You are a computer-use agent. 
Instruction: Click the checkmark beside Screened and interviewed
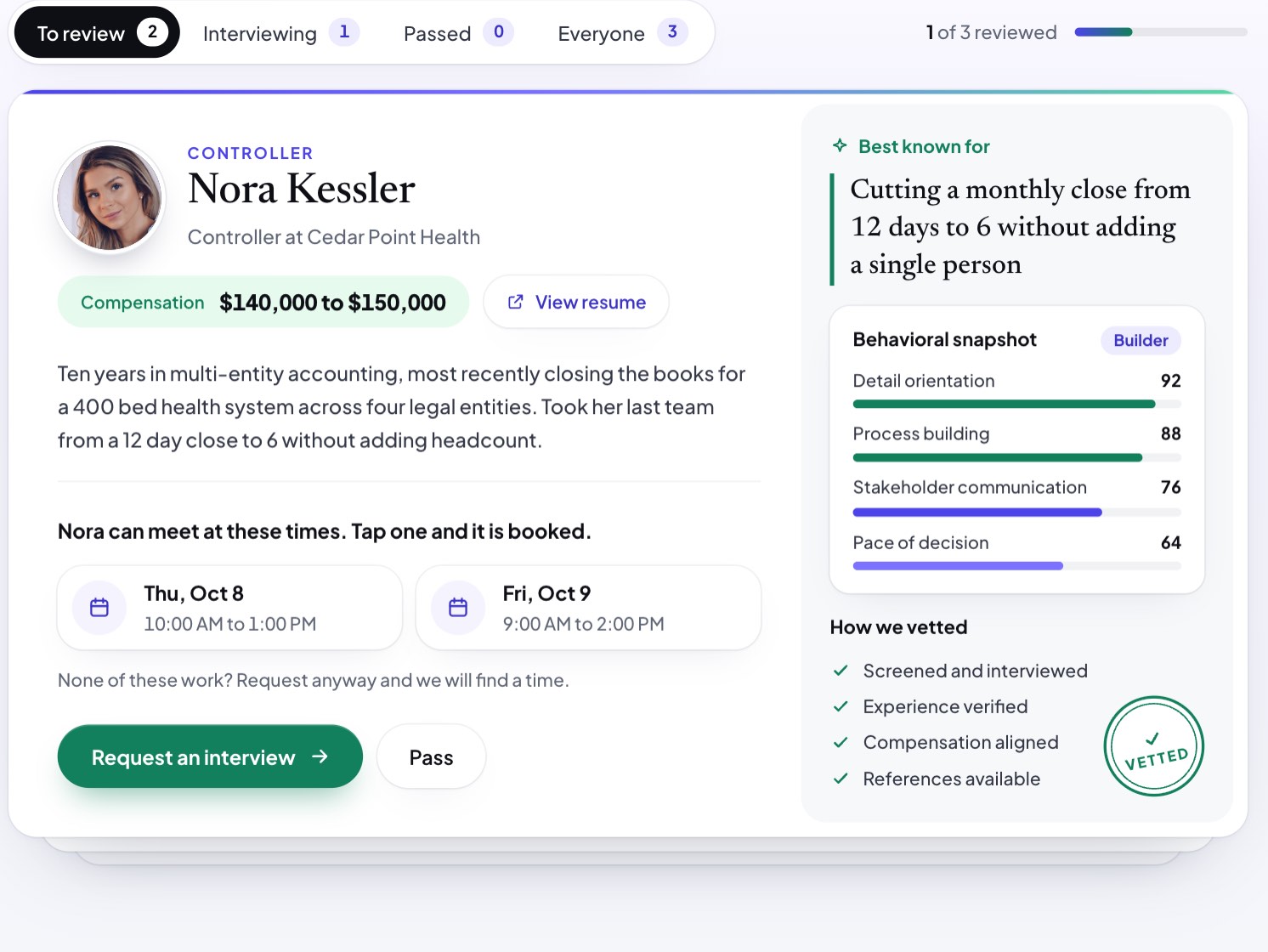tap(841, 671)
